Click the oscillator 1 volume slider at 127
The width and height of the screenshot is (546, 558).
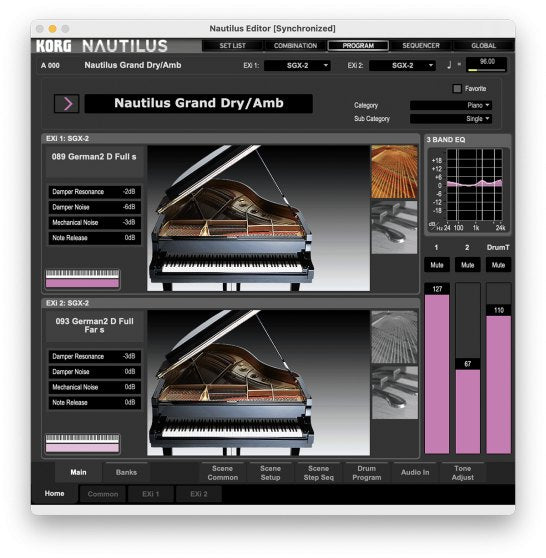pyautogui.click(x=437, y=368)
